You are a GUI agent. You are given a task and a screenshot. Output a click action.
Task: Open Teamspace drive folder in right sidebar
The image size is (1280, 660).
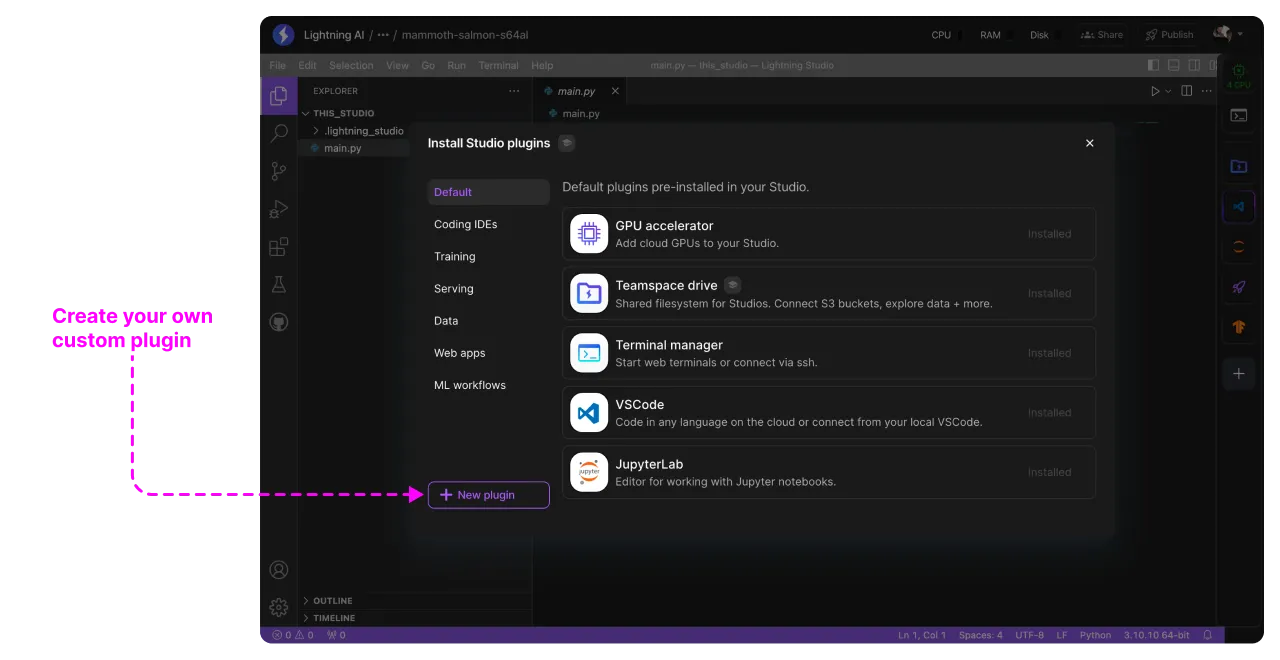(1239, 166)
